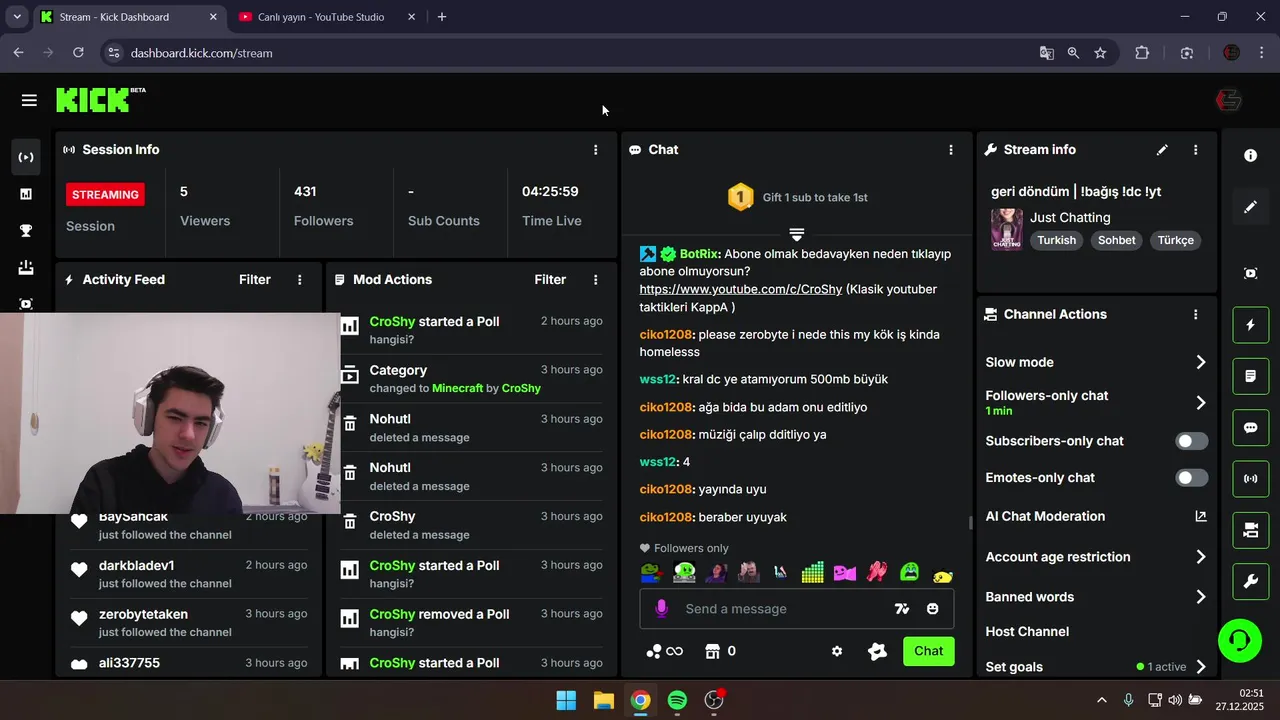
Task: Click the purple microphone icon in chat box
Action: pyautogui.click(x=661, y=608)
